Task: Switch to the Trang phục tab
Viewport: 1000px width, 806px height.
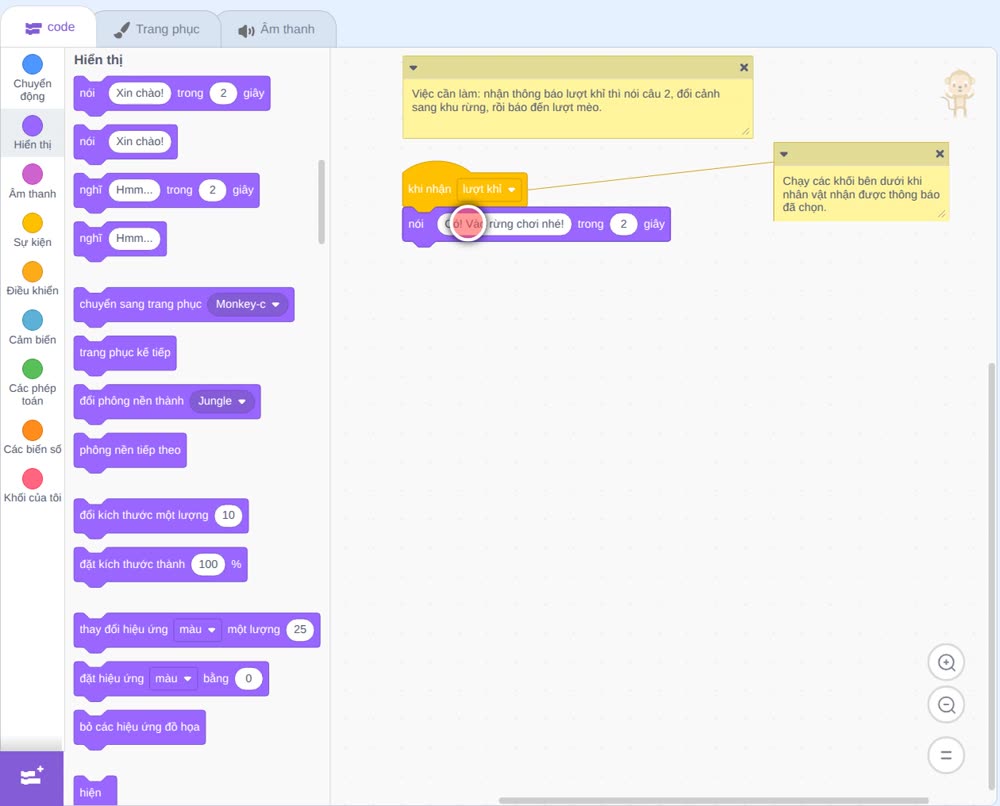Action: pyautogui.click(x=157, y=29)
